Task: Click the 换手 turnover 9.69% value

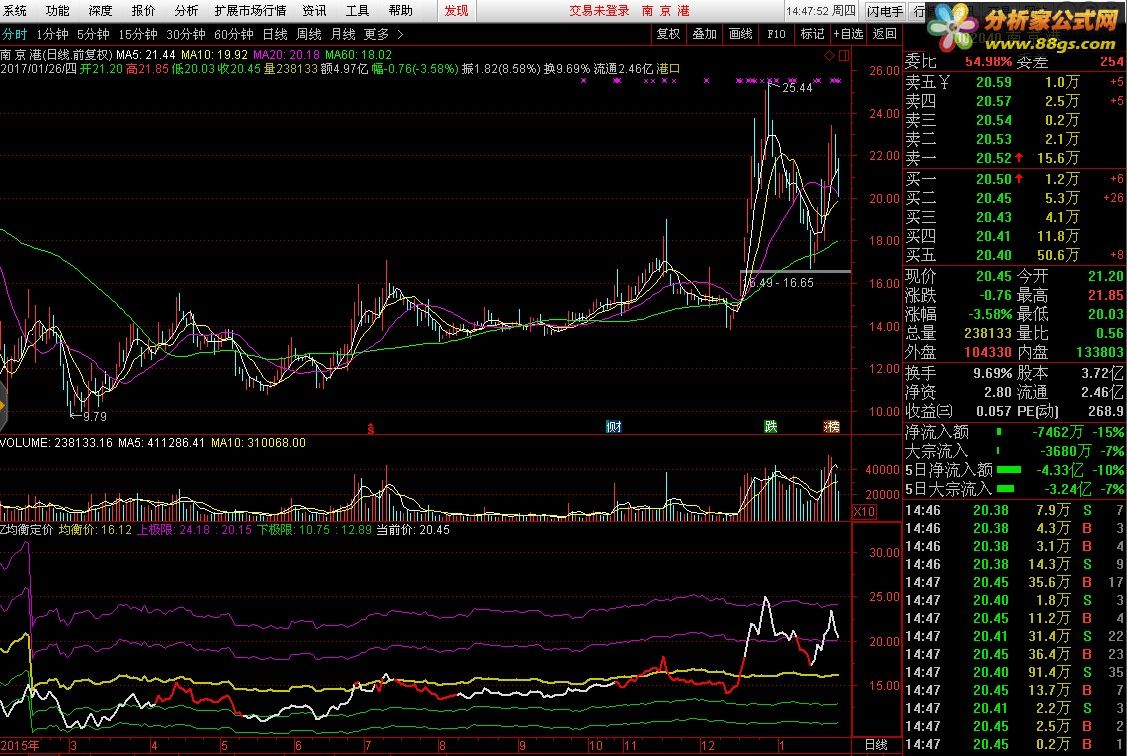Action: (x=993, y=373)
